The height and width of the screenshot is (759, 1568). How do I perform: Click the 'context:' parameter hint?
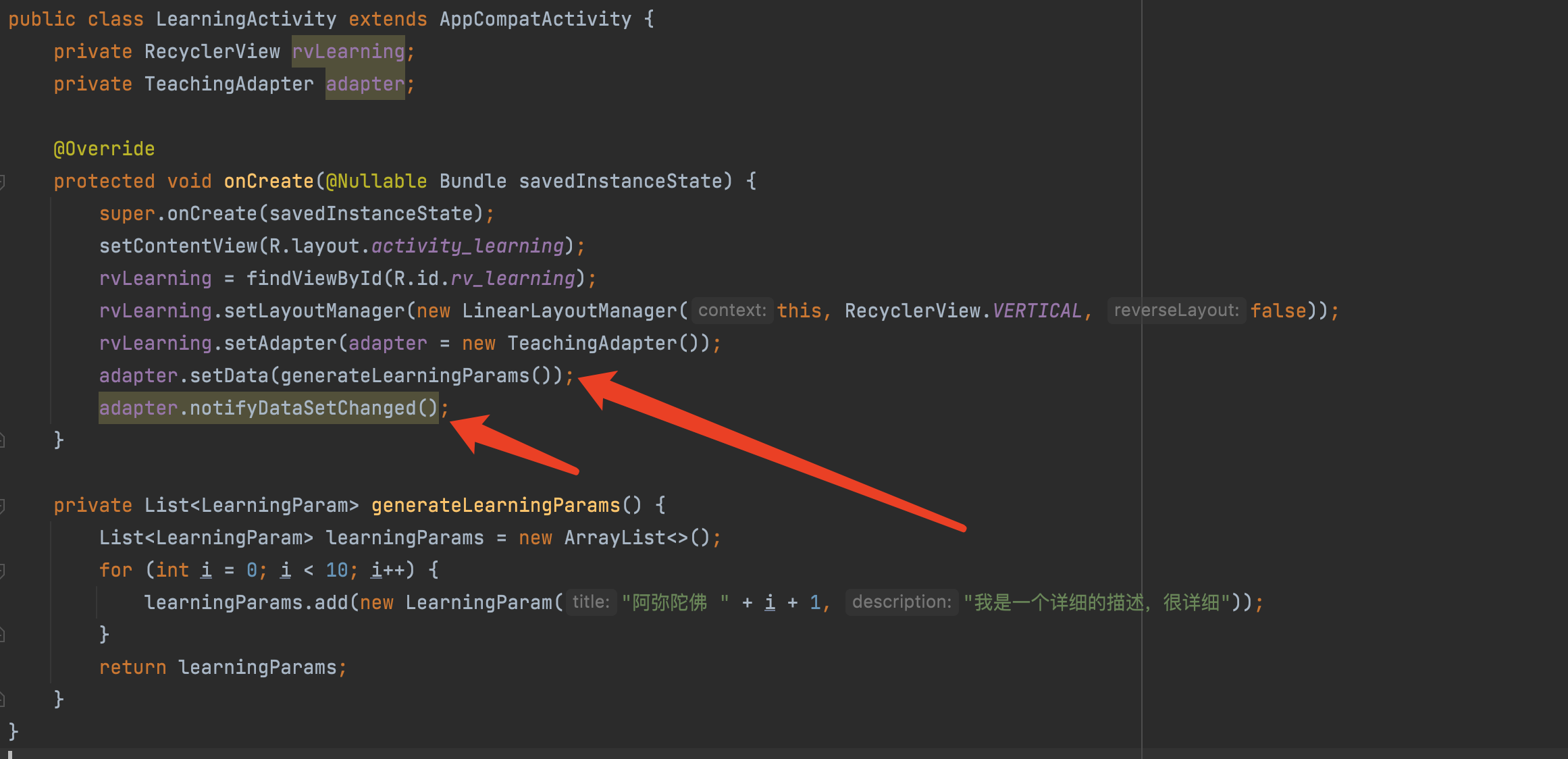click(731, 311)
